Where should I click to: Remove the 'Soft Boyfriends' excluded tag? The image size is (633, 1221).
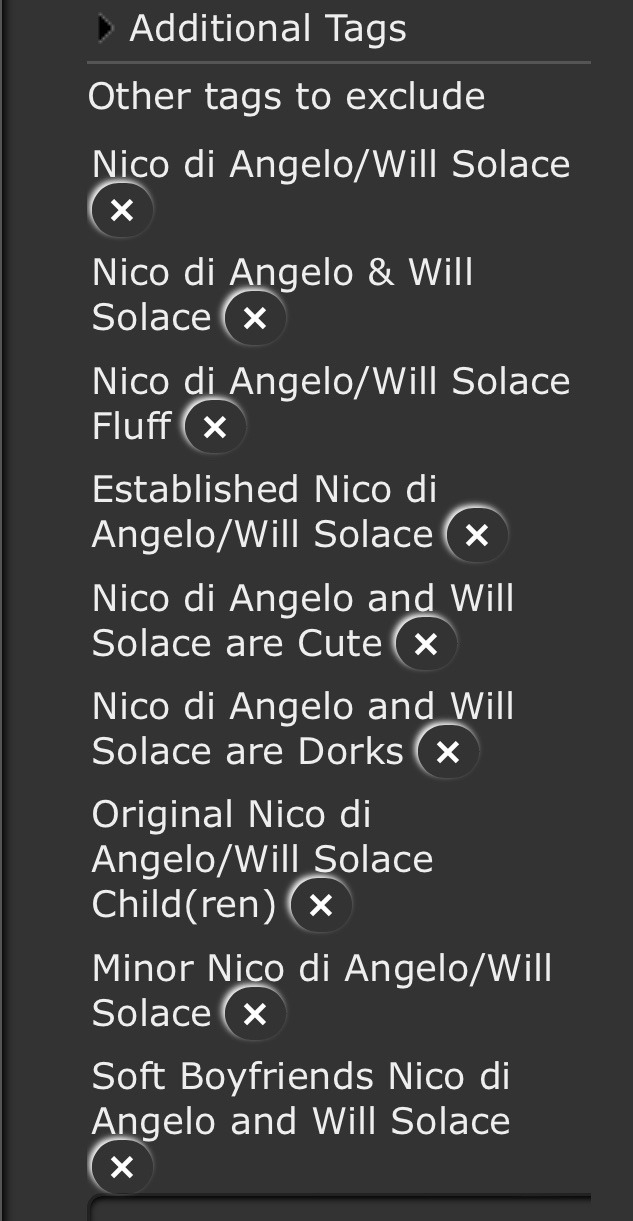(x=122, y=1166)
